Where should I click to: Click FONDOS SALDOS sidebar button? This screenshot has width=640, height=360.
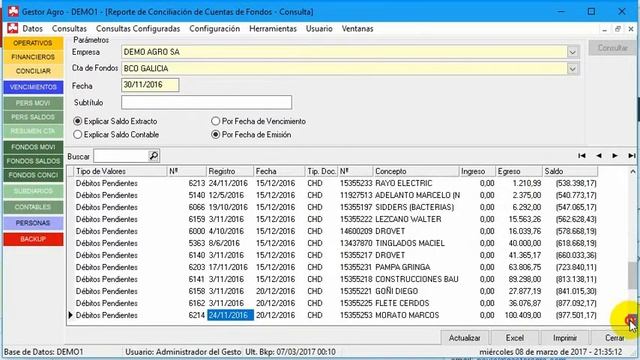click(x=33, y=161)
